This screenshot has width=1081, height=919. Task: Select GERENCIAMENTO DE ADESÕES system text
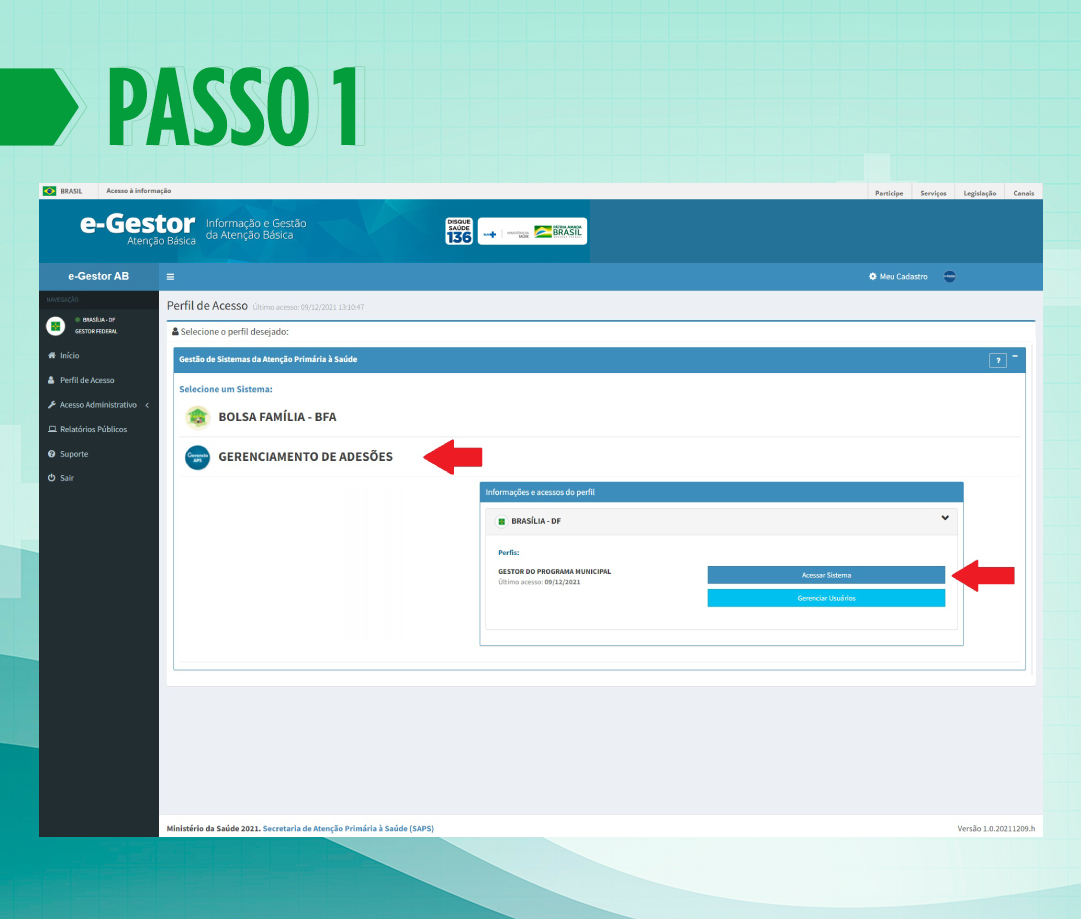point(305,457)
